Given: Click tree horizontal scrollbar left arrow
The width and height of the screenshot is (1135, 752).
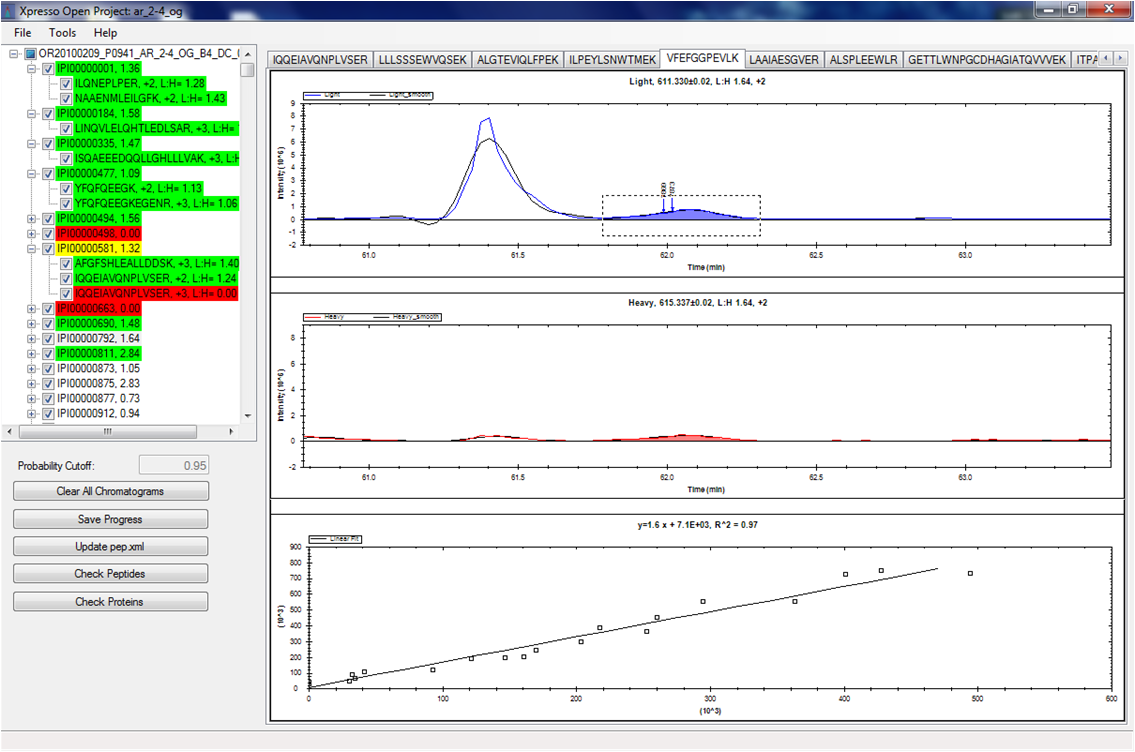Looking at the screenshot, I should [x=11, y=431].
